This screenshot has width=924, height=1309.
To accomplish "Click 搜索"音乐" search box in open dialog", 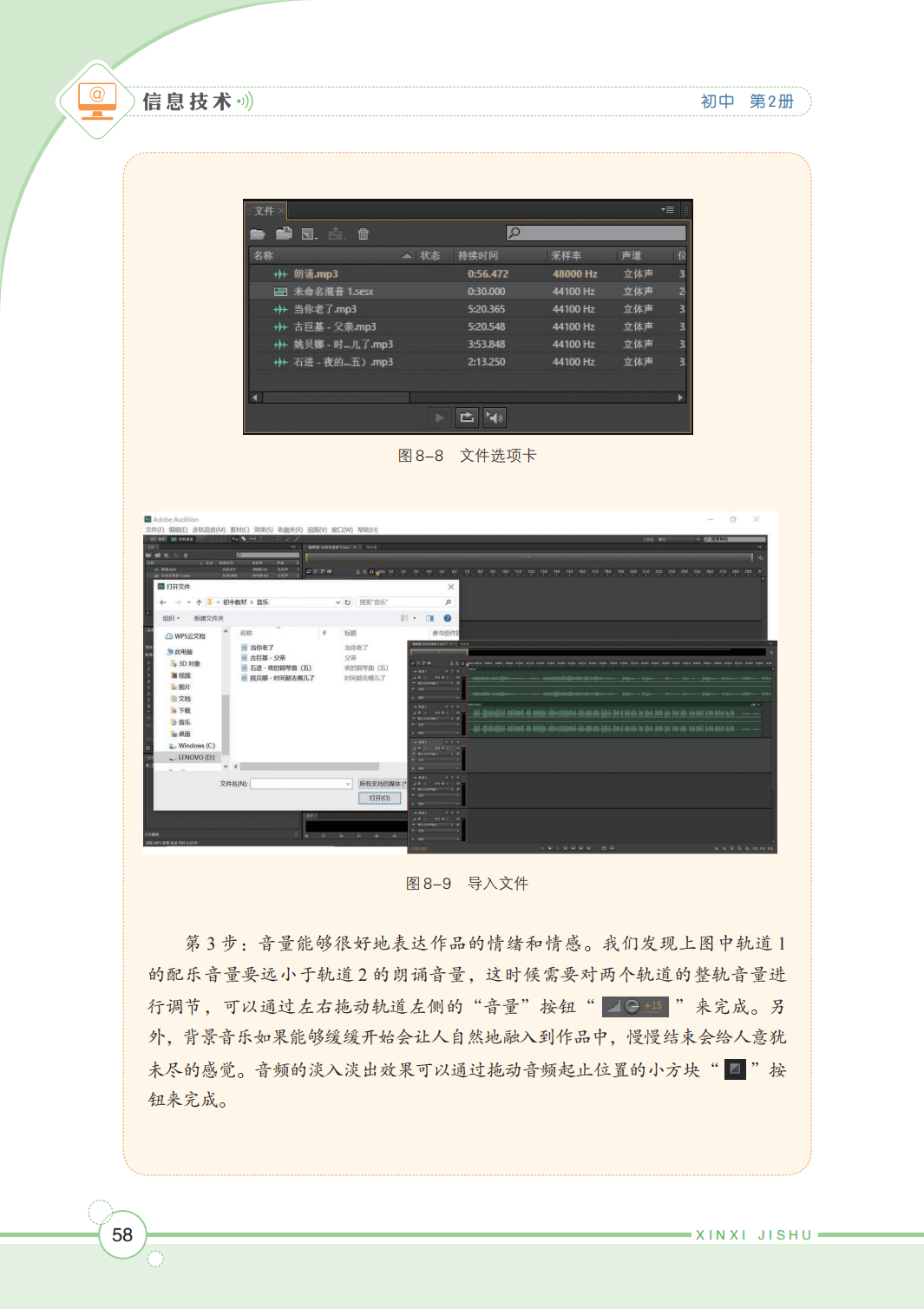I will coord(405,602).
